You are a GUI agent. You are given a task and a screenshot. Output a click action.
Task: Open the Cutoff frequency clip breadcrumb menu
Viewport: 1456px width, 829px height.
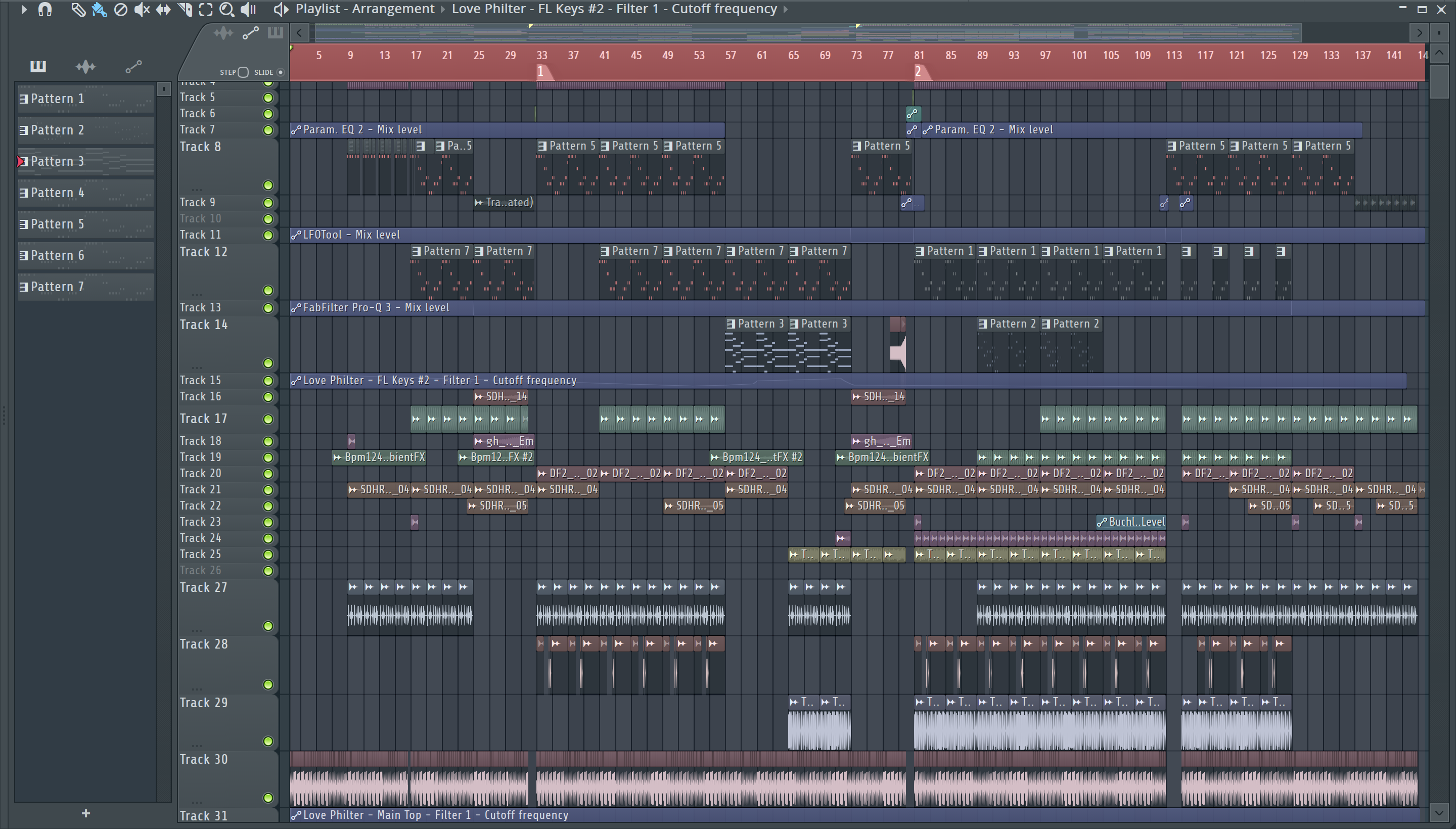(614, 9)
